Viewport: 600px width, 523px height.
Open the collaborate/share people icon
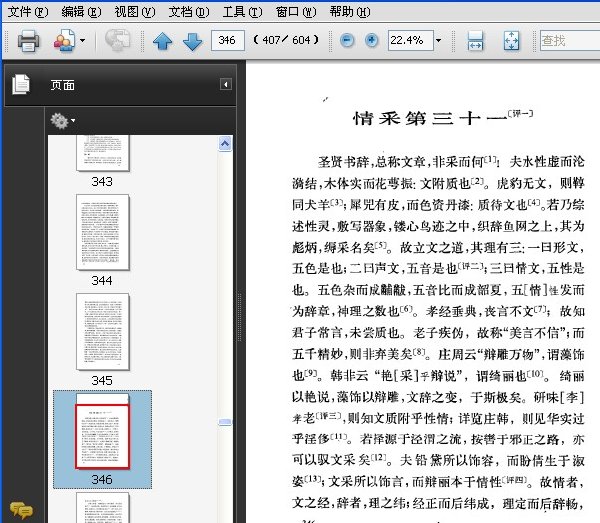pyautogui.click(x=64, y=40)
